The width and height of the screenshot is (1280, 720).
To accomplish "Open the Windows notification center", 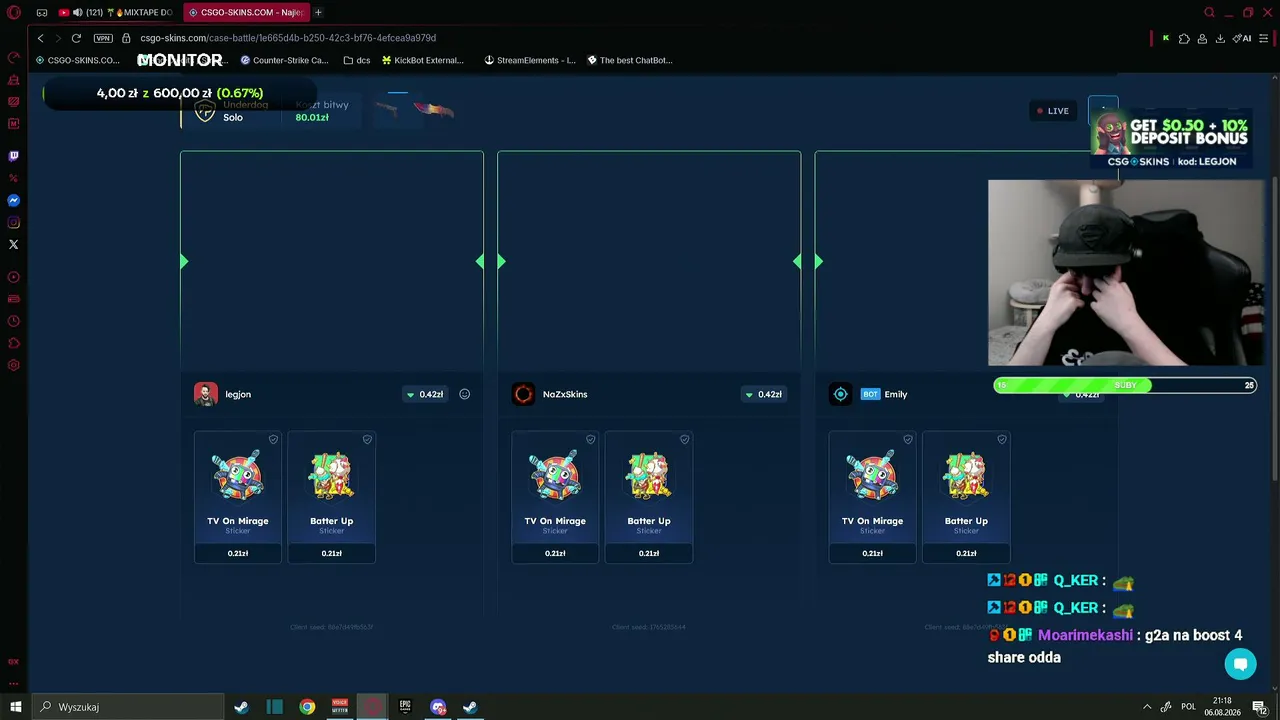I will (x=1259, y=707).
